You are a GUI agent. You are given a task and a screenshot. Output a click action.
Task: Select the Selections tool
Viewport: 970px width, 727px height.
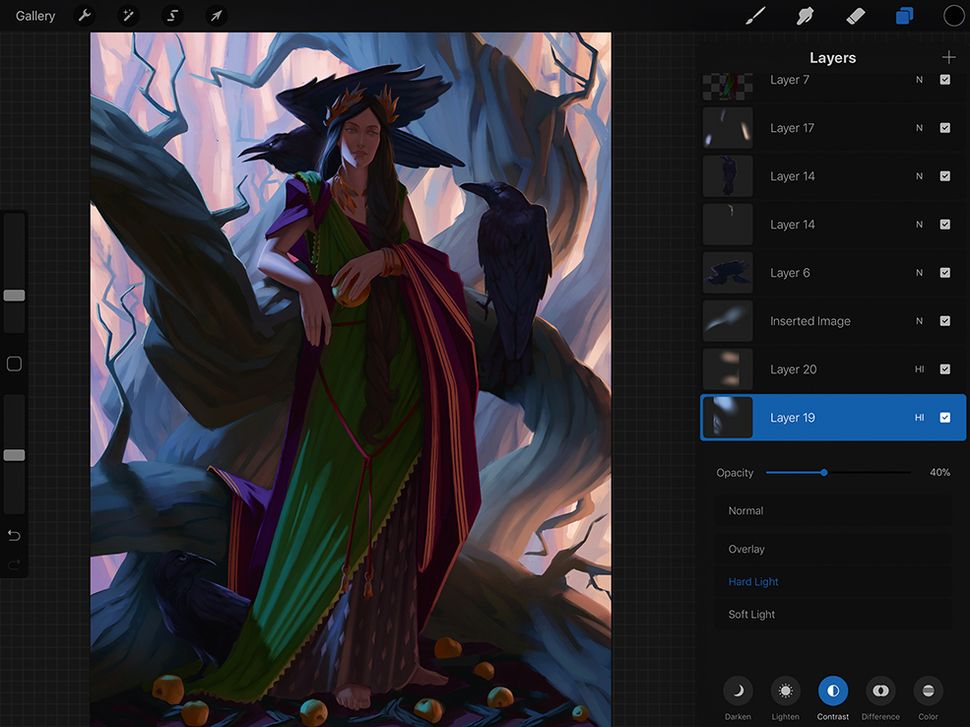coord(171,16)
